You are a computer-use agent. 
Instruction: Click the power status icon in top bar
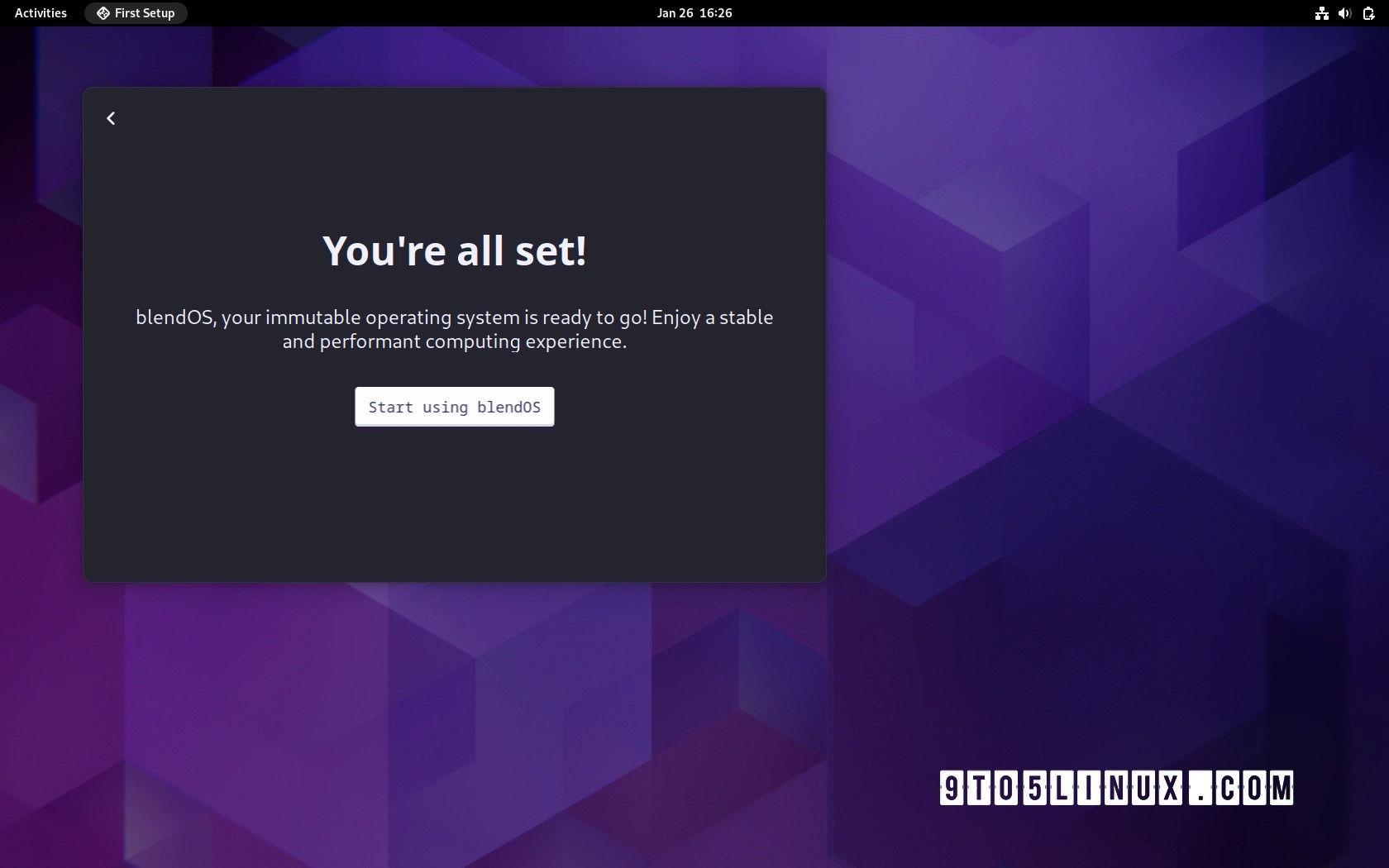click(1368, 13)
